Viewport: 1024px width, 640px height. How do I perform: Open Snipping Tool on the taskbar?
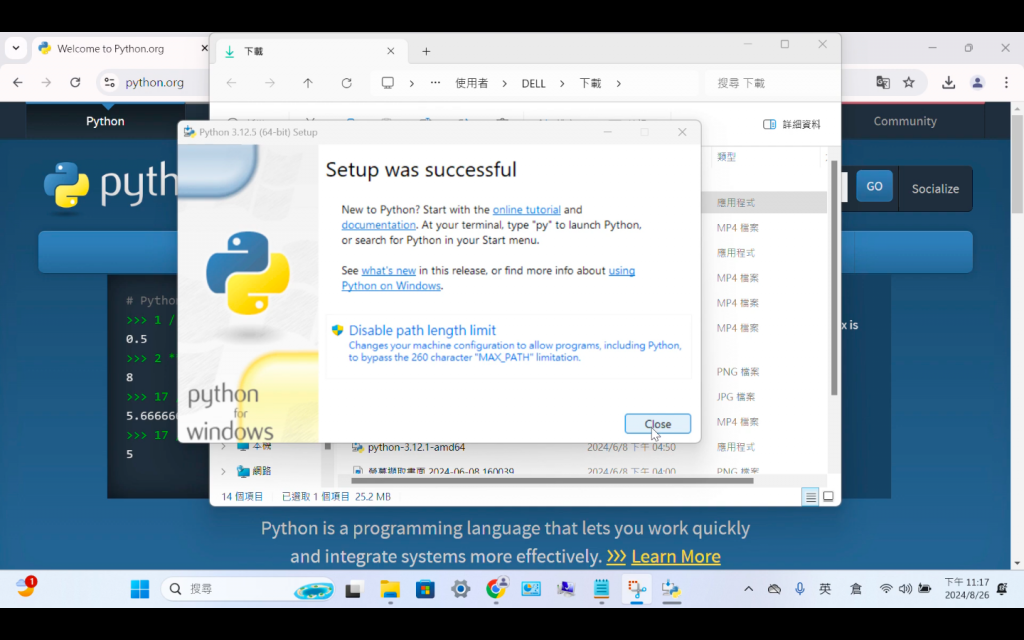(x=636, y=589)
